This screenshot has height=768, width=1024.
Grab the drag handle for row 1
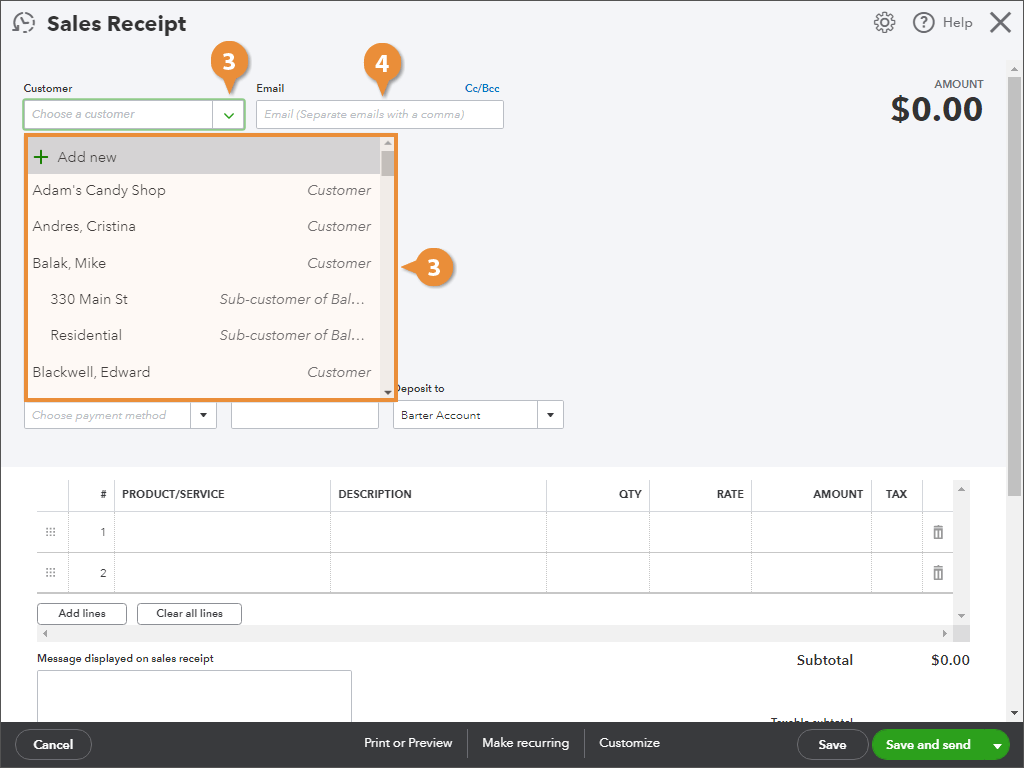click(51, 532)
